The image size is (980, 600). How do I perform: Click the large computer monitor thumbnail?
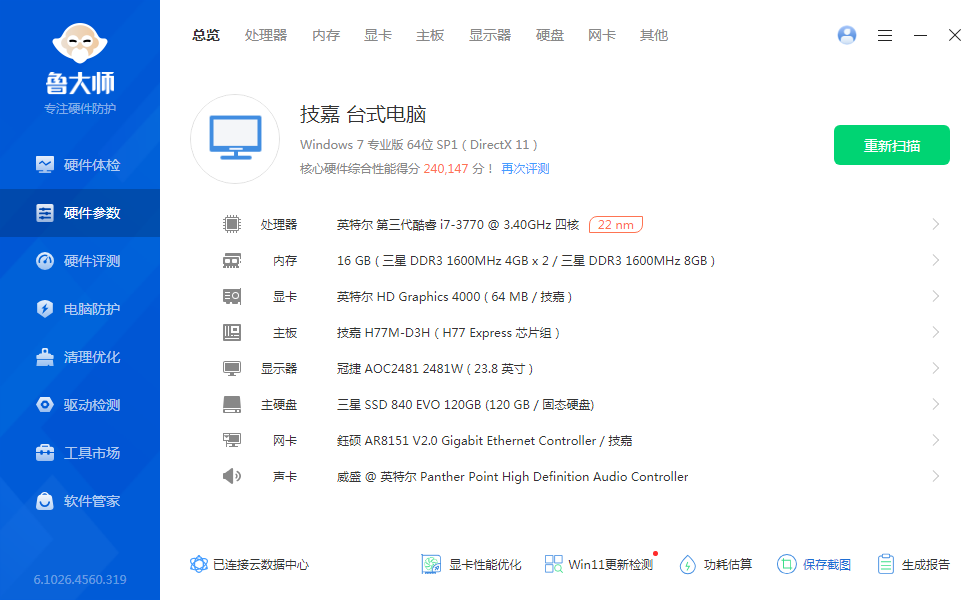(235, 139)
